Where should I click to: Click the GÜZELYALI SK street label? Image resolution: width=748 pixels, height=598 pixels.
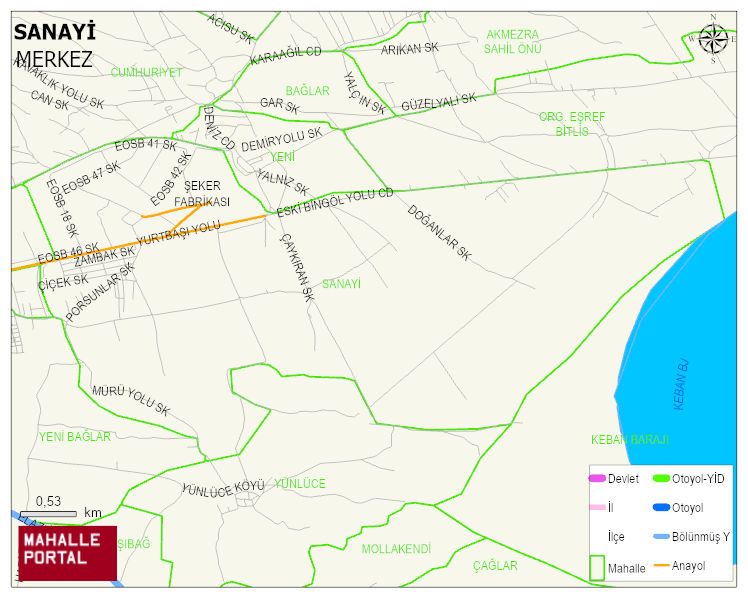tap(439, 102)
